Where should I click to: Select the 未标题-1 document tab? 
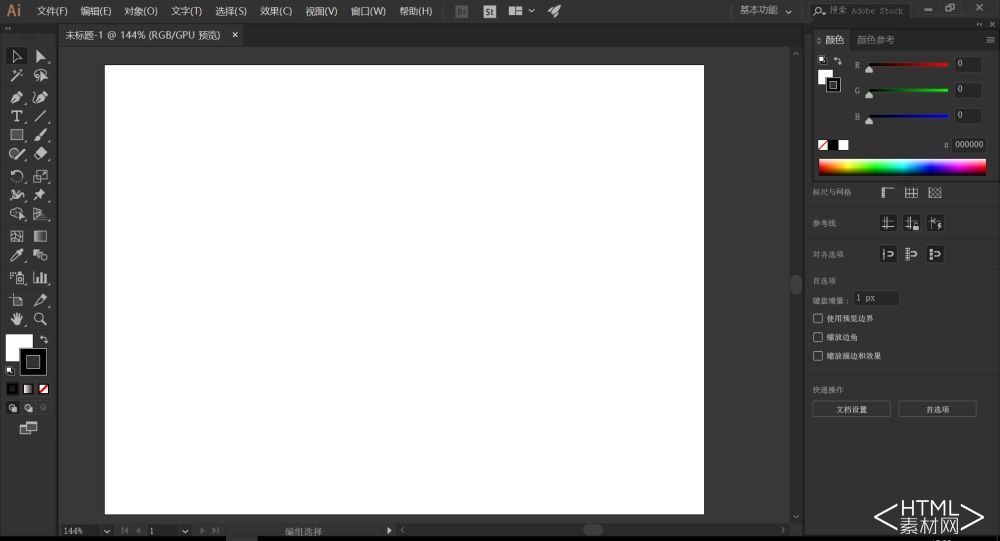pyautogui.click(x=142, y=35)
